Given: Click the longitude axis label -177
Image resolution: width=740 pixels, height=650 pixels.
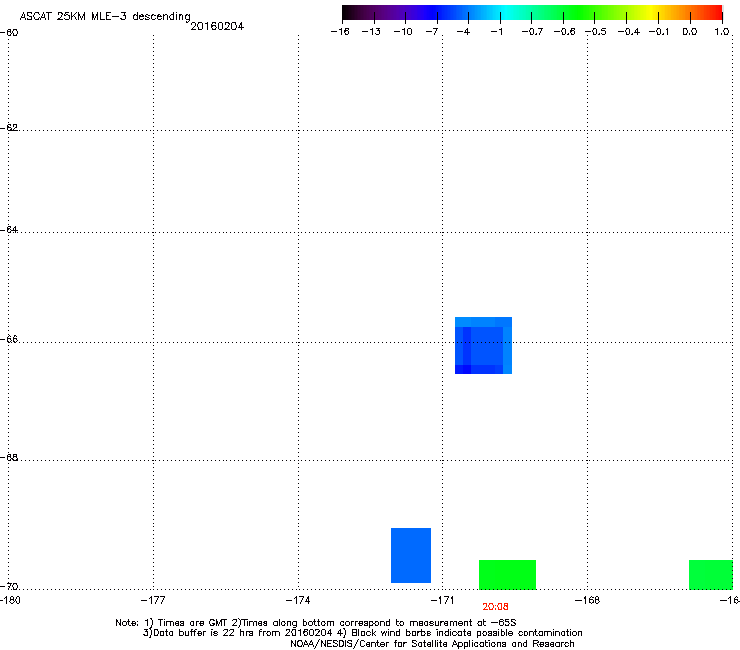Looking at the screenshot, I should [x=153, y=600].
